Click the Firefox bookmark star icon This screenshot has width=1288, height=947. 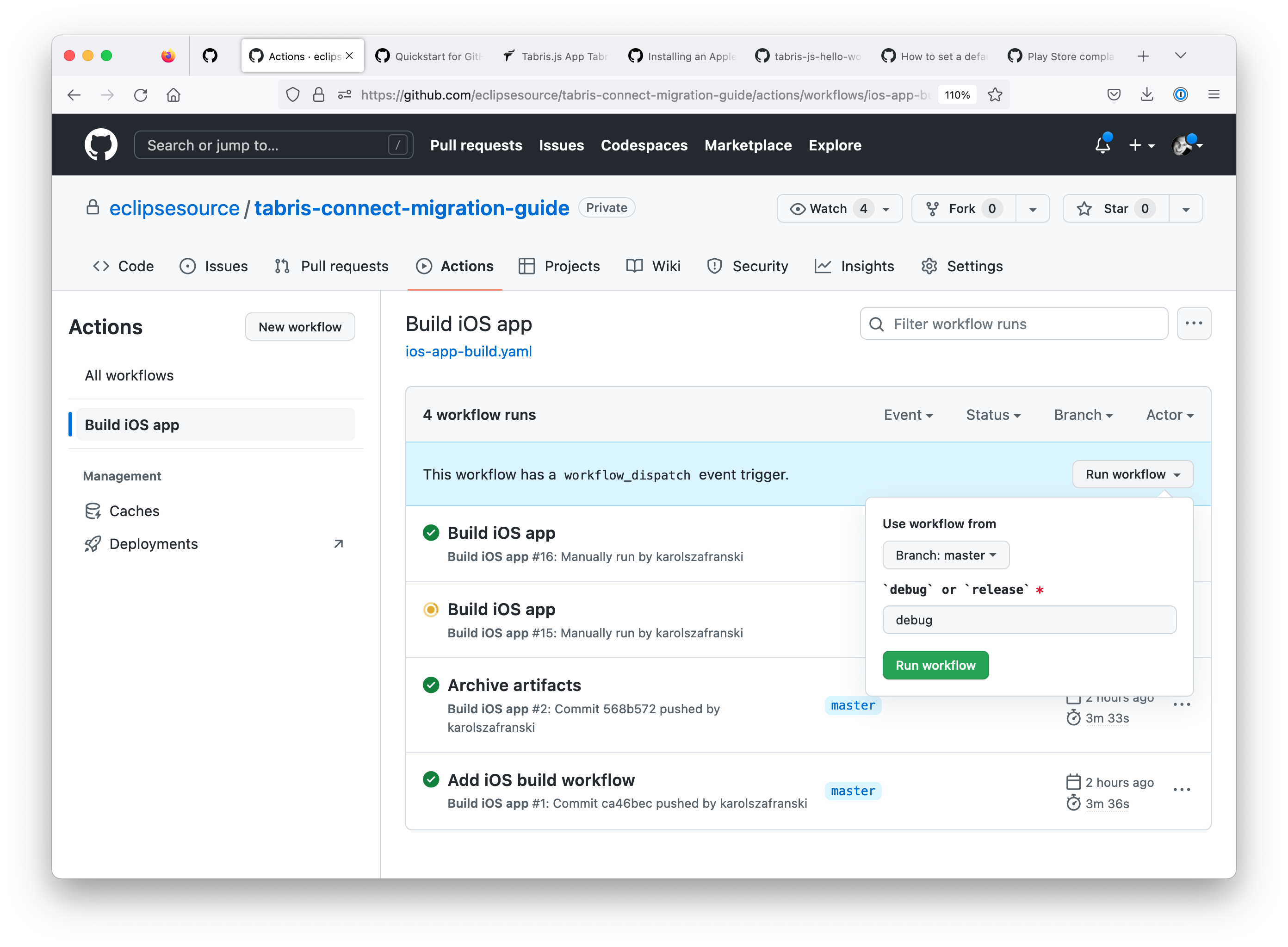(995, 94)
